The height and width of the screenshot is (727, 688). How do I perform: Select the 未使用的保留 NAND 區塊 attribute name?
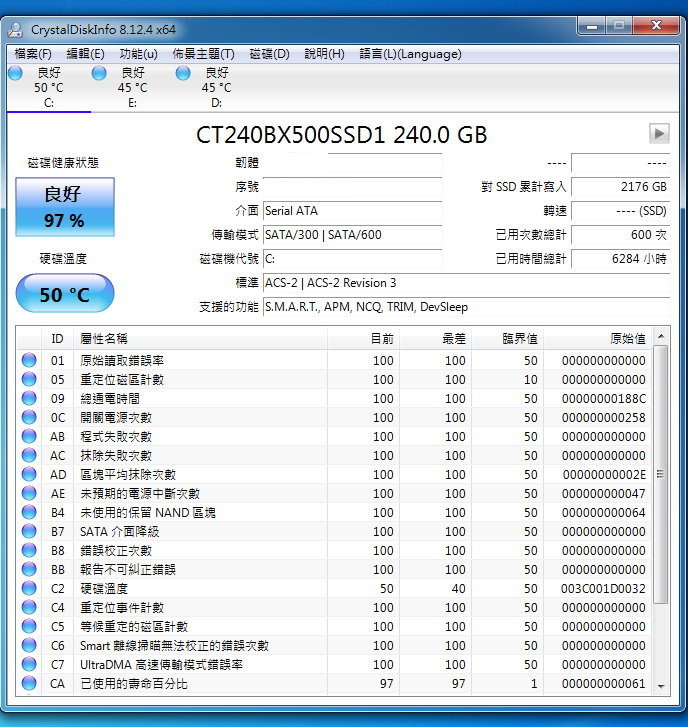tap(148, 513)
